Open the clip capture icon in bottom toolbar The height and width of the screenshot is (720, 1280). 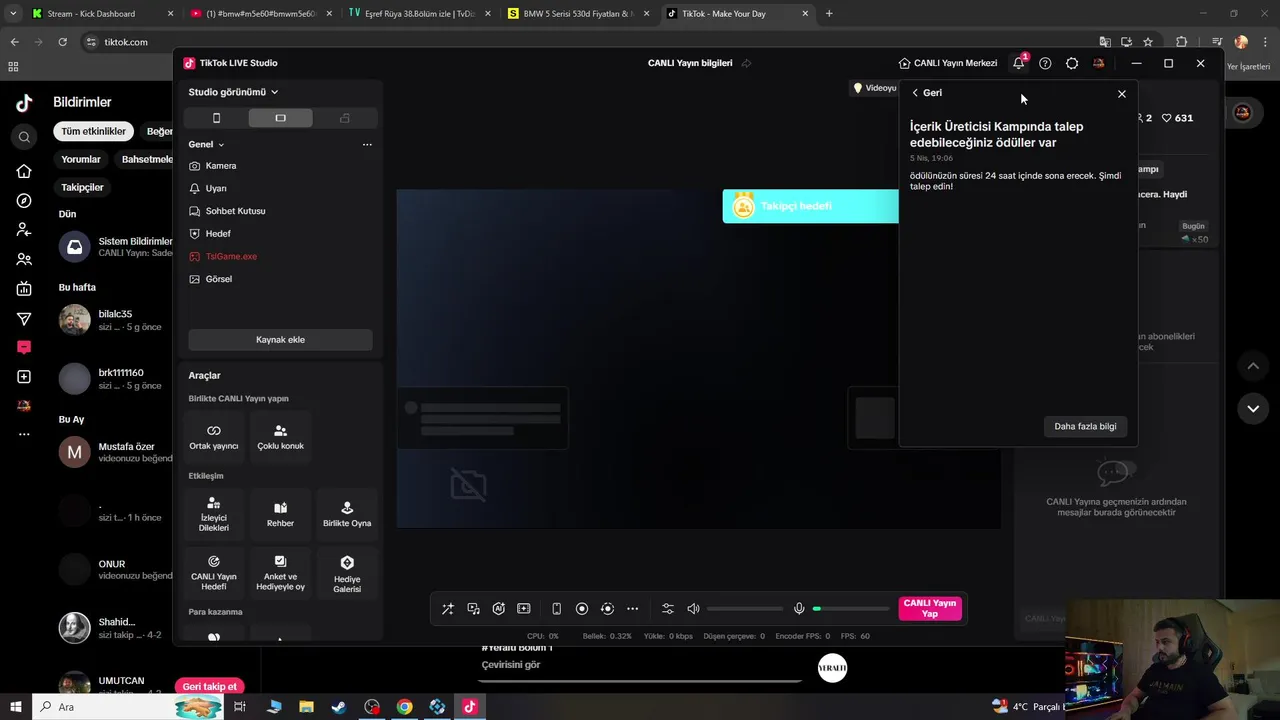pyautogui.click(x=523, y=609)
